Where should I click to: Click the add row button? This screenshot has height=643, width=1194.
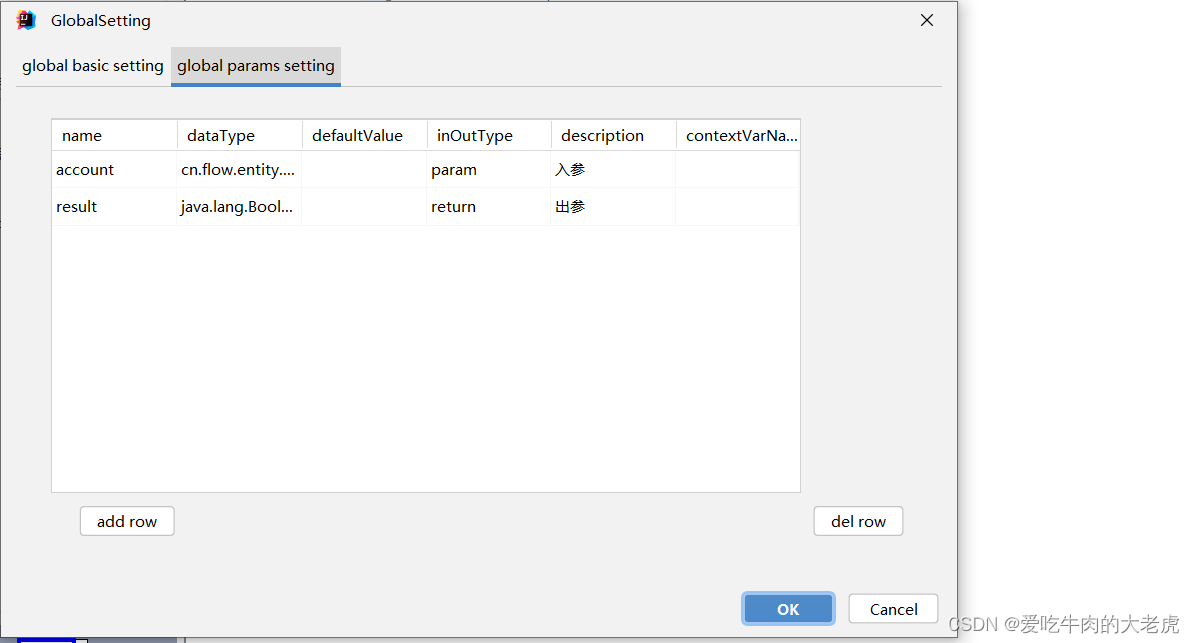click(x=126, y=521)
